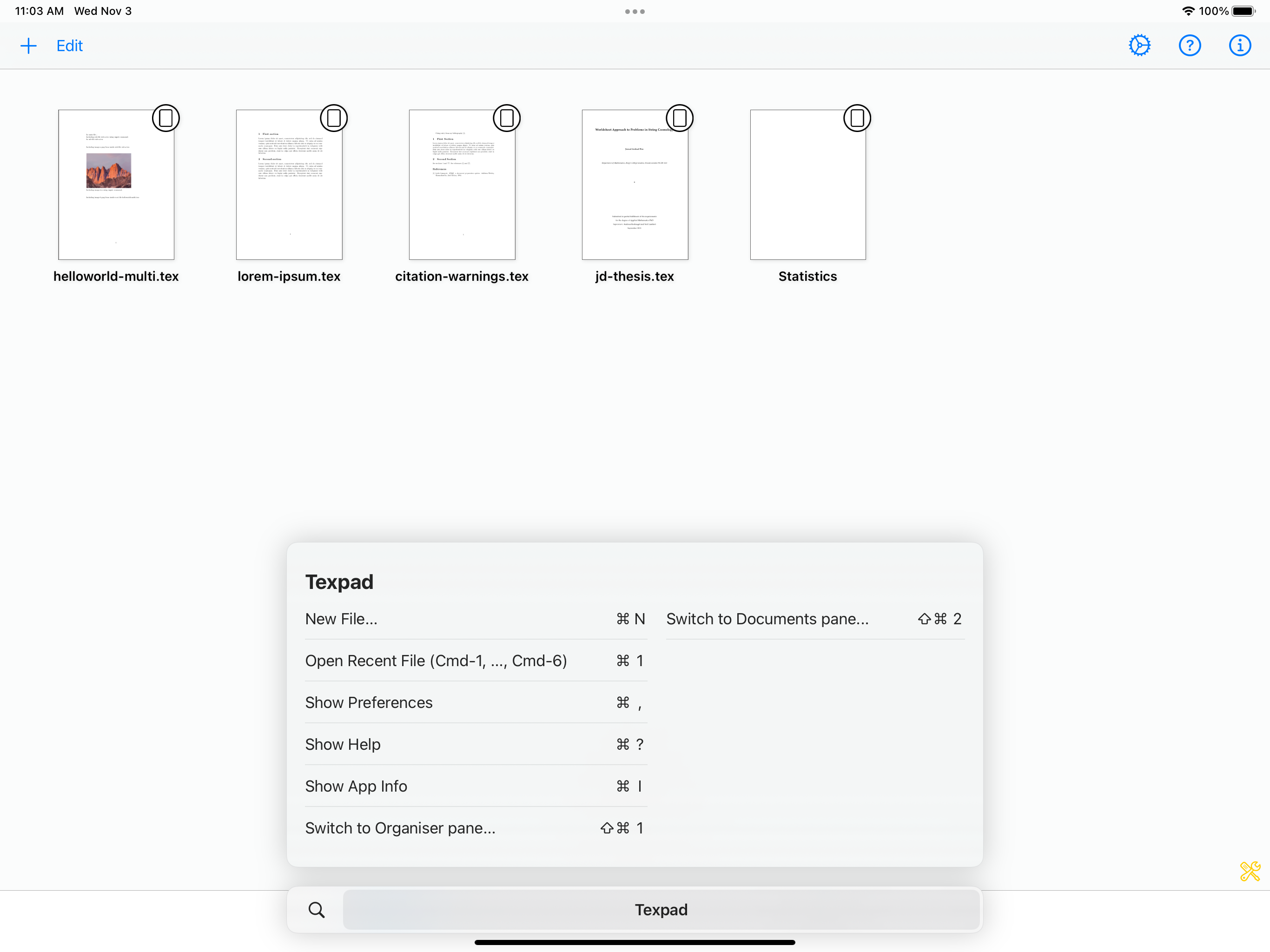Tap device badge on lorem-ipsum.tex
The height and width of the screenshot is (952, 1270).
(x=334, y=118)
